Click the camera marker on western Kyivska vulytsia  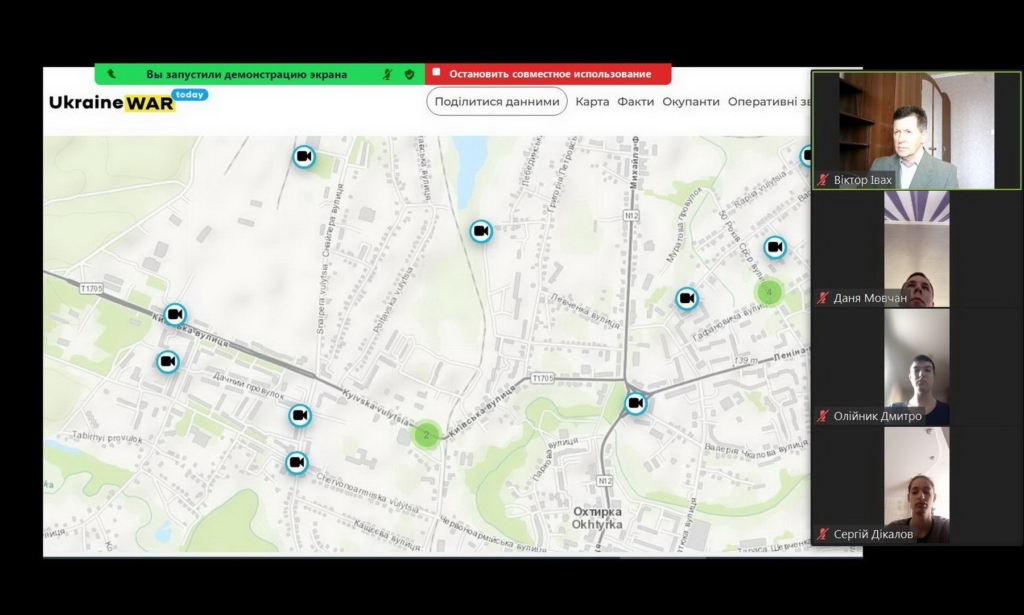click(175, 314)
